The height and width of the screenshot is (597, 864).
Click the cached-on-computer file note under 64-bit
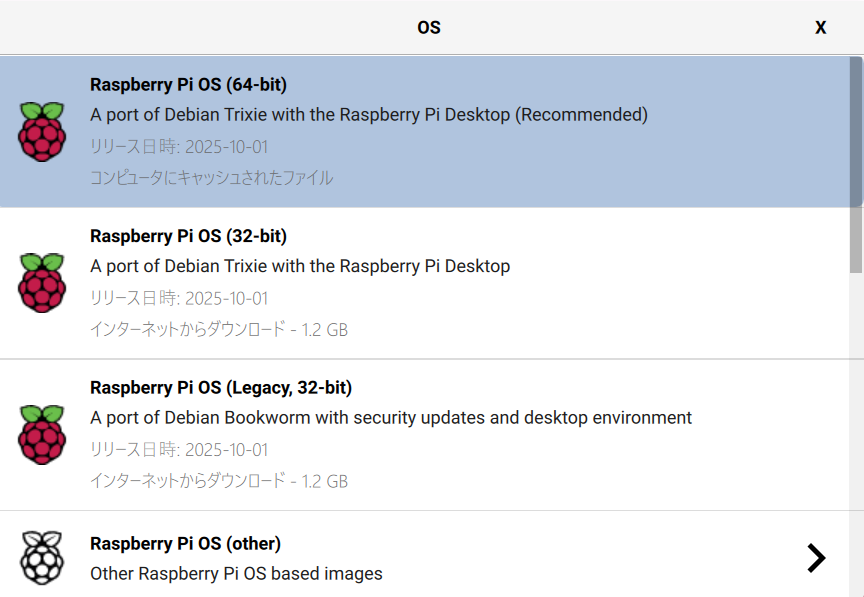coord(211,178)
